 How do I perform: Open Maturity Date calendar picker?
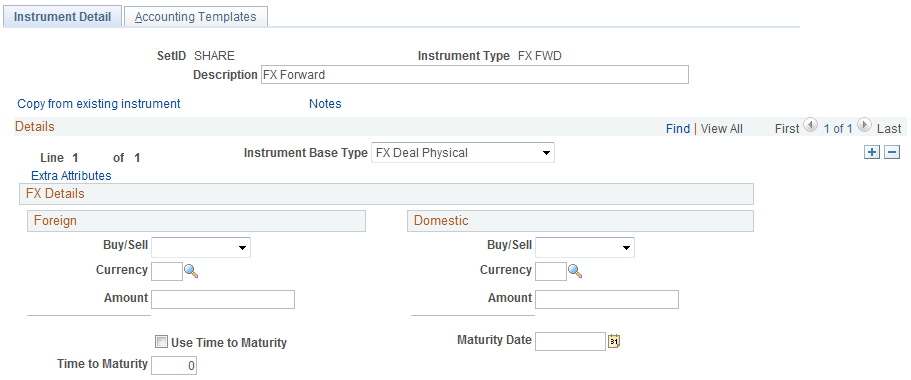click(x=615, y=342)
